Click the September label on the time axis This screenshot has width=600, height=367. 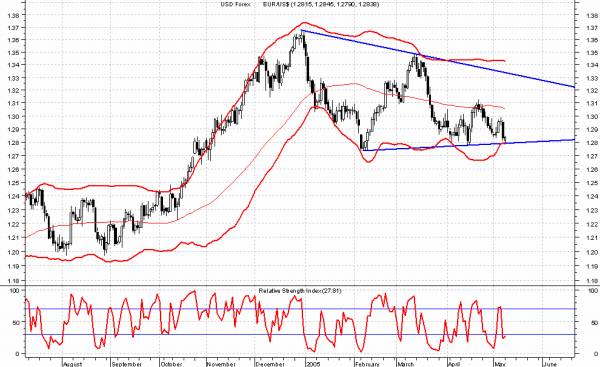tap(127, 364)
